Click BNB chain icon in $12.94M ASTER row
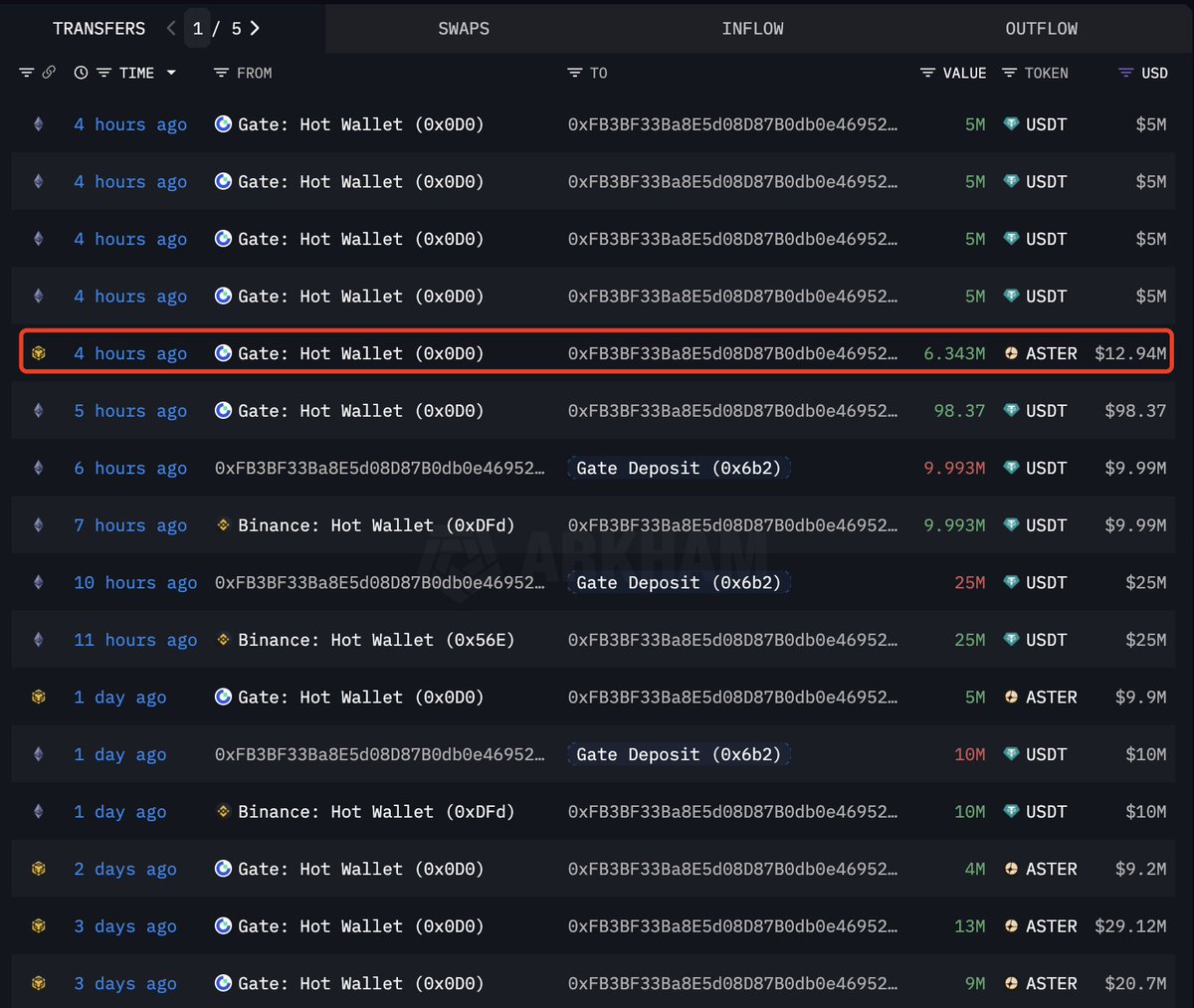The image size is (1194, 1008). (x=39, y=353)
